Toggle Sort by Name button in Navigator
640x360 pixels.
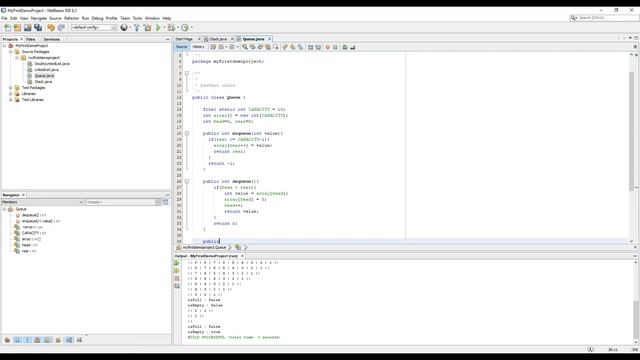point(69,340)
